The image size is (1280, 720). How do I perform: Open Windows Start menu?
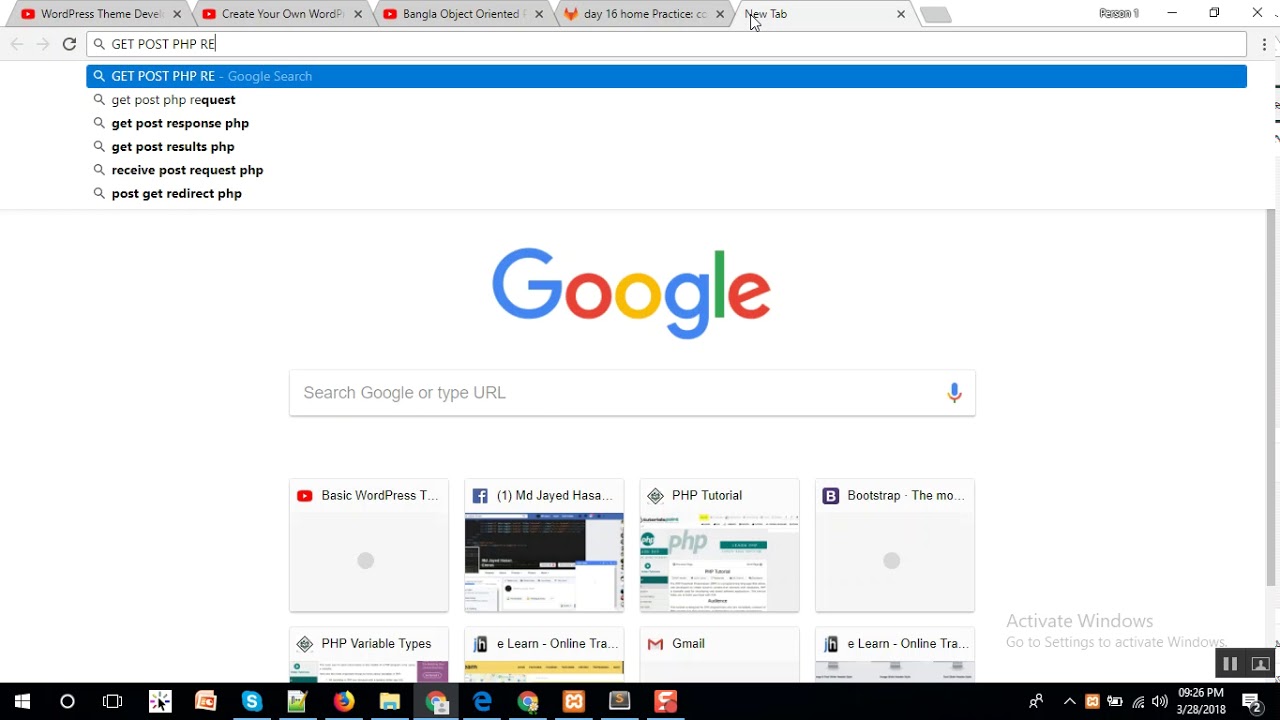tap(22, 702)
